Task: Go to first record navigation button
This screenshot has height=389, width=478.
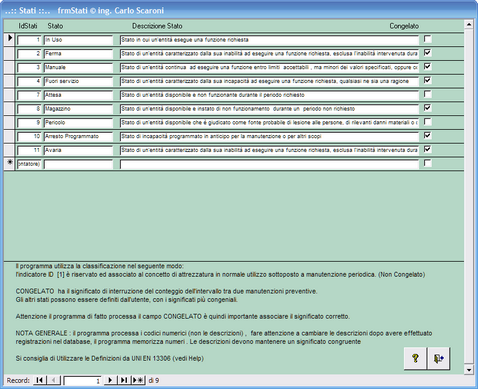Action: click(40, 380)
